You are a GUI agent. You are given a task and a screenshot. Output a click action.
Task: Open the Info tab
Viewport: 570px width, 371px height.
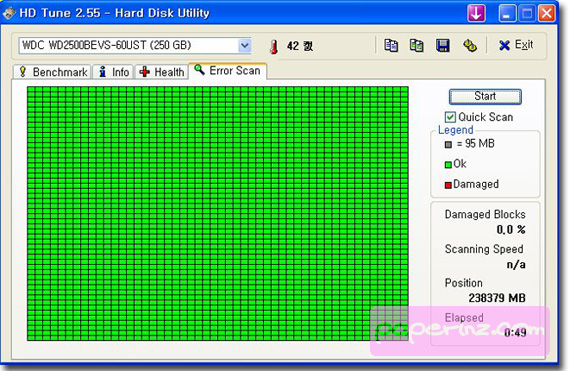(x=113, y=72)
